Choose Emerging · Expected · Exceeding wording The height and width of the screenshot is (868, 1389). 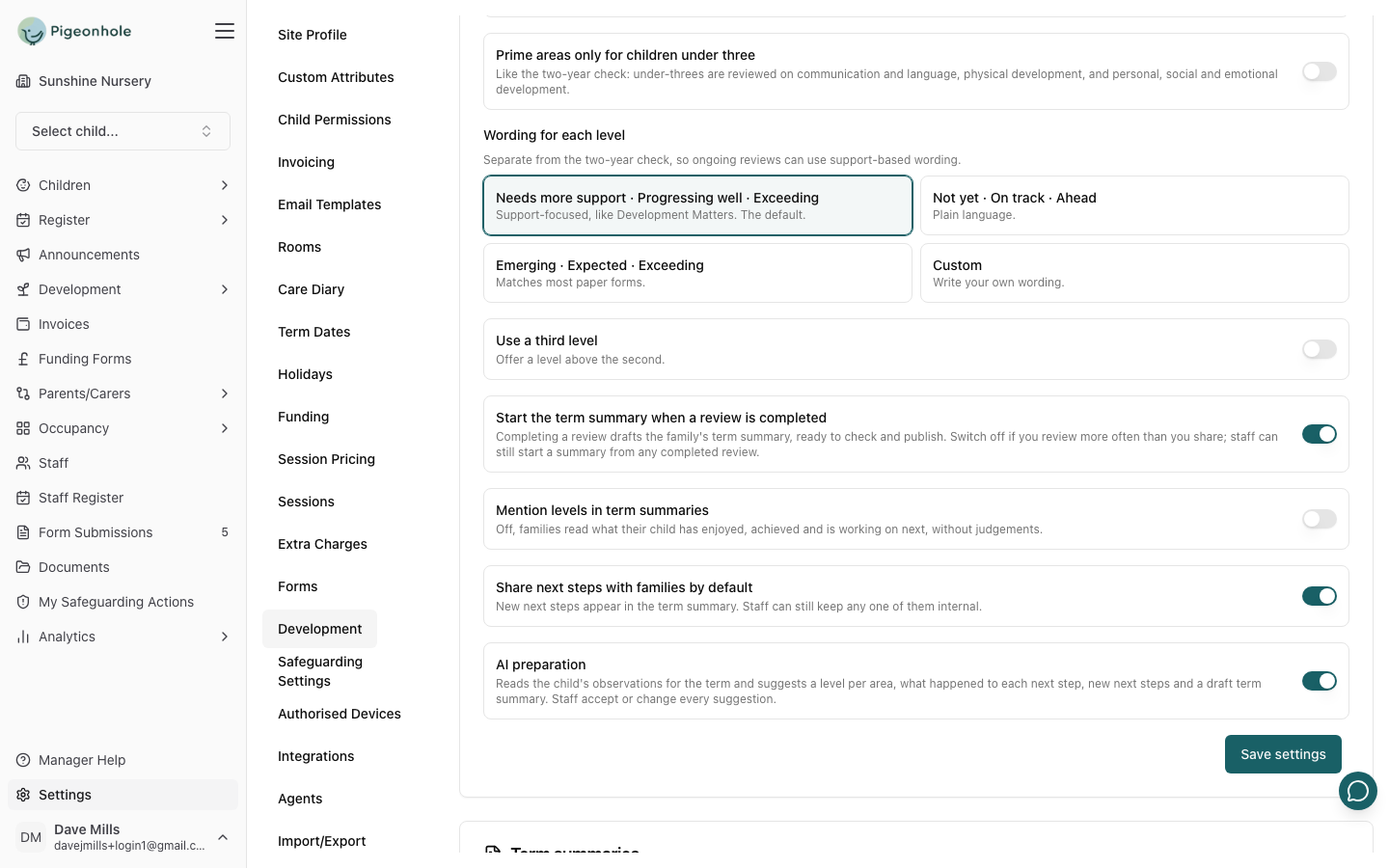point(697,273)
